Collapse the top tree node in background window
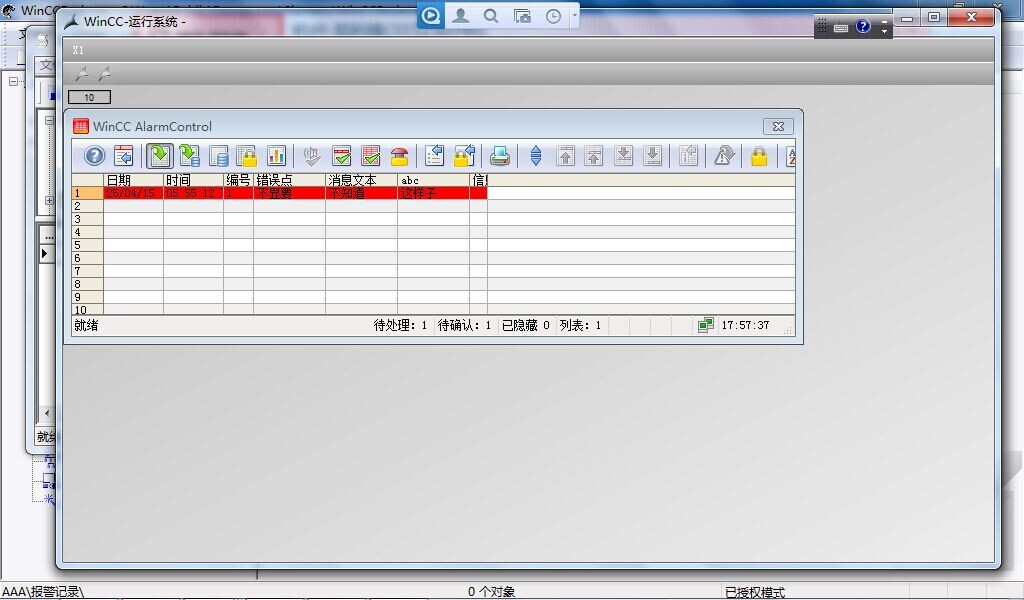Image resolution: width=1024 pixels, height=600 pixels. pos(13,82)
